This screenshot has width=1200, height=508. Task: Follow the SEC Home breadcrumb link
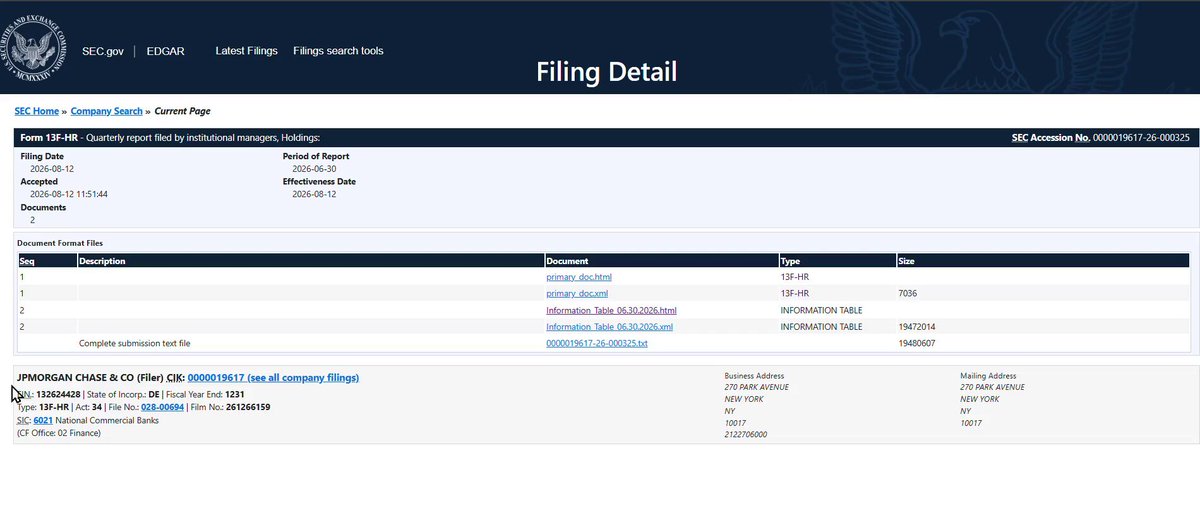(x=37, y=111)
